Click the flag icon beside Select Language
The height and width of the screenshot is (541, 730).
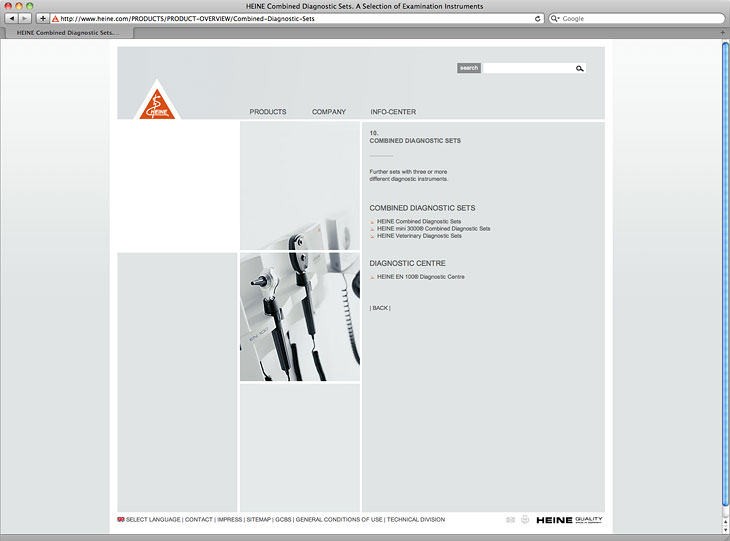121,520
